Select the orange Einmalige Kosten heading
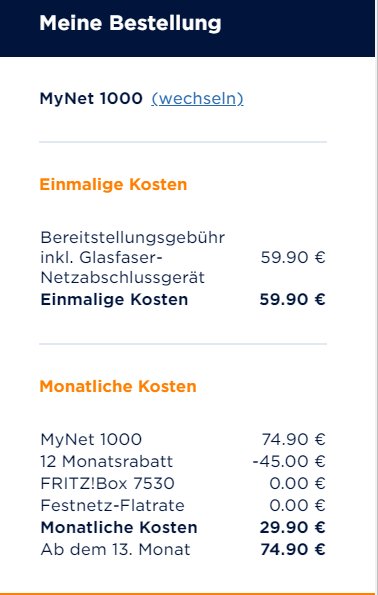This screenshot has height=595, width=378. [x=113, y=185]
